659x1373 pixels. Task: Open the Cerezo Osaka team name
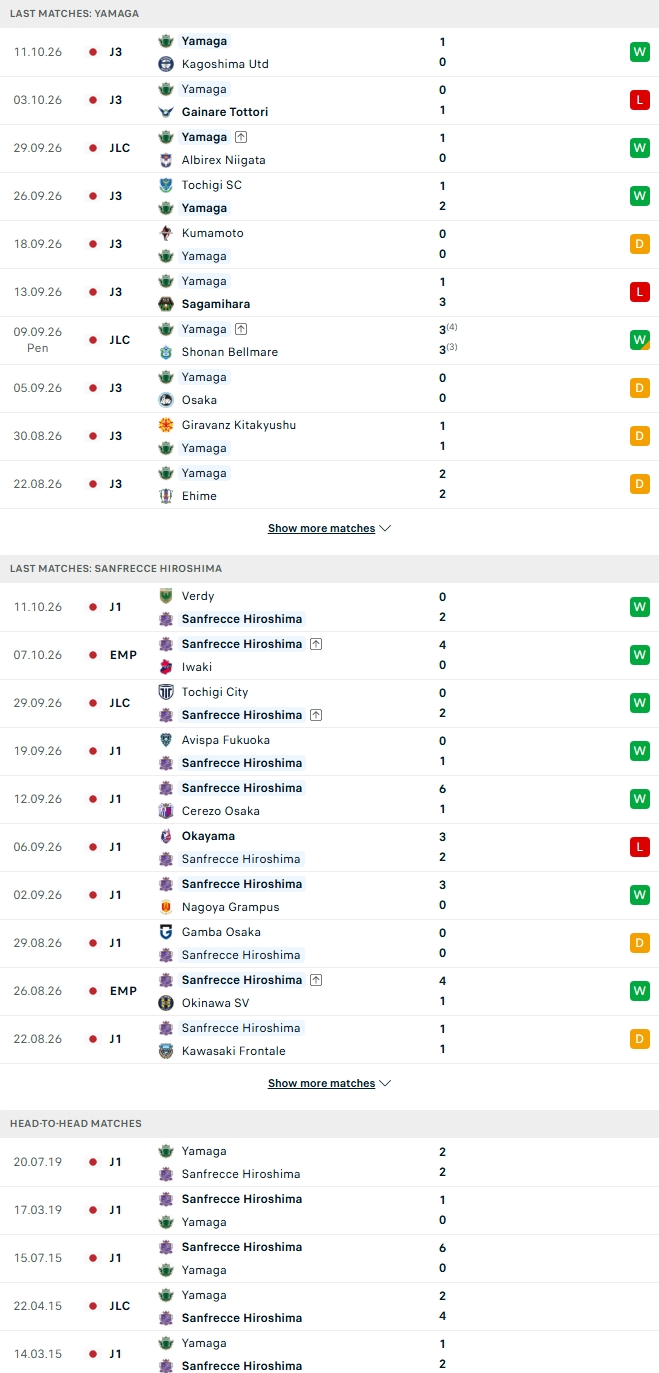(221, 811)
